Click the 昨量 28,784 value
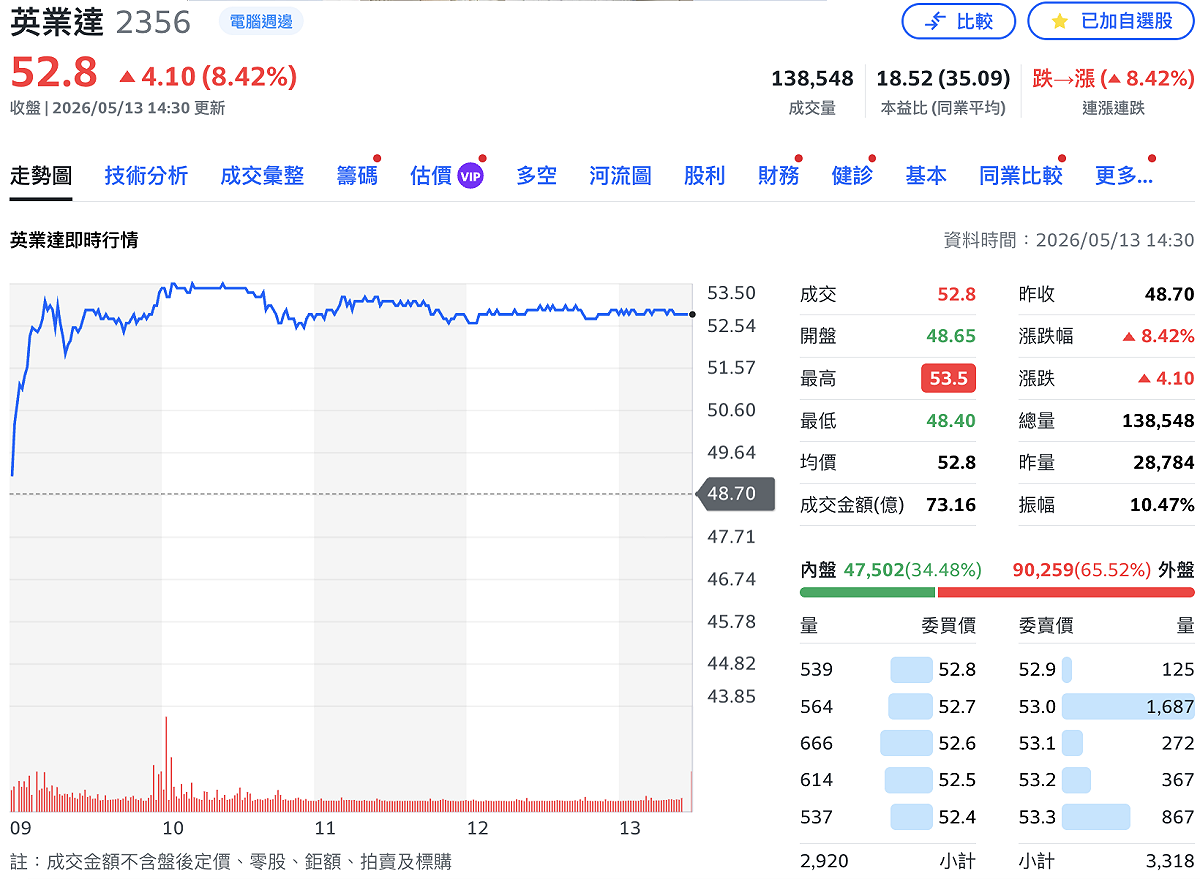This screenshot has height=879, width=1200. 1165,463
